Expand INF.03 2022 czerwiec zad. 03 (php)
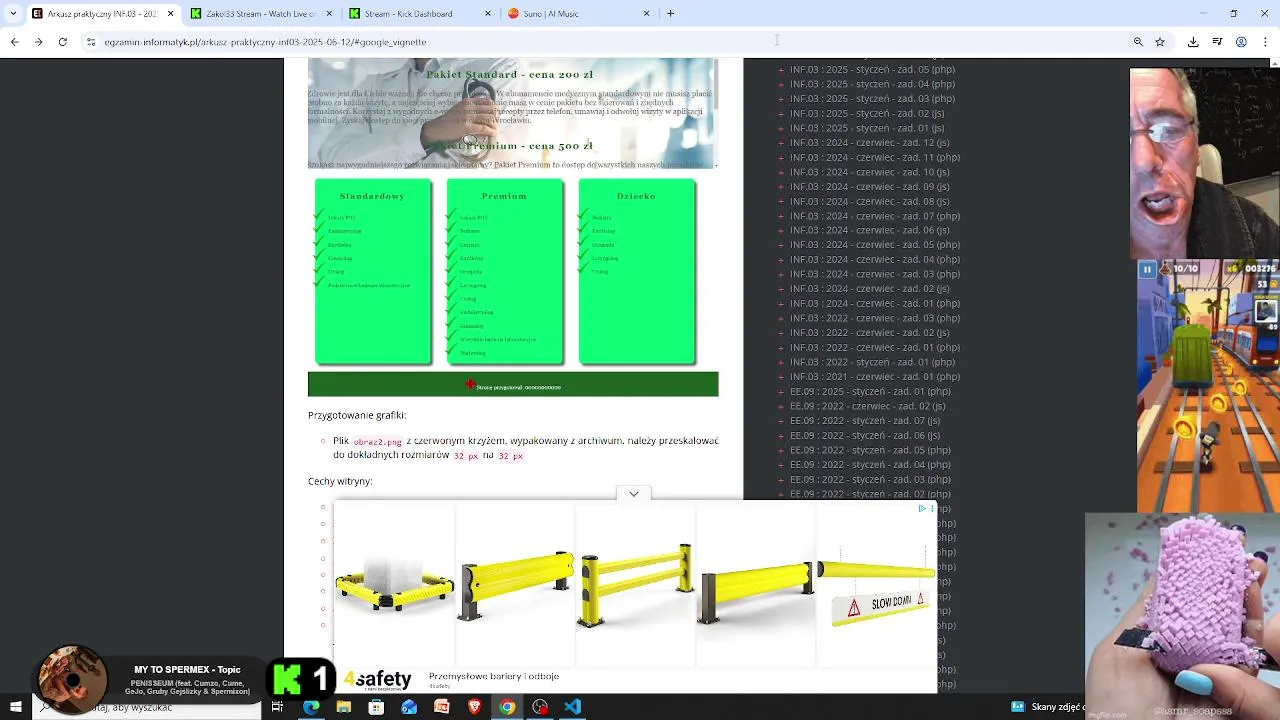 (x=780, y=318)
